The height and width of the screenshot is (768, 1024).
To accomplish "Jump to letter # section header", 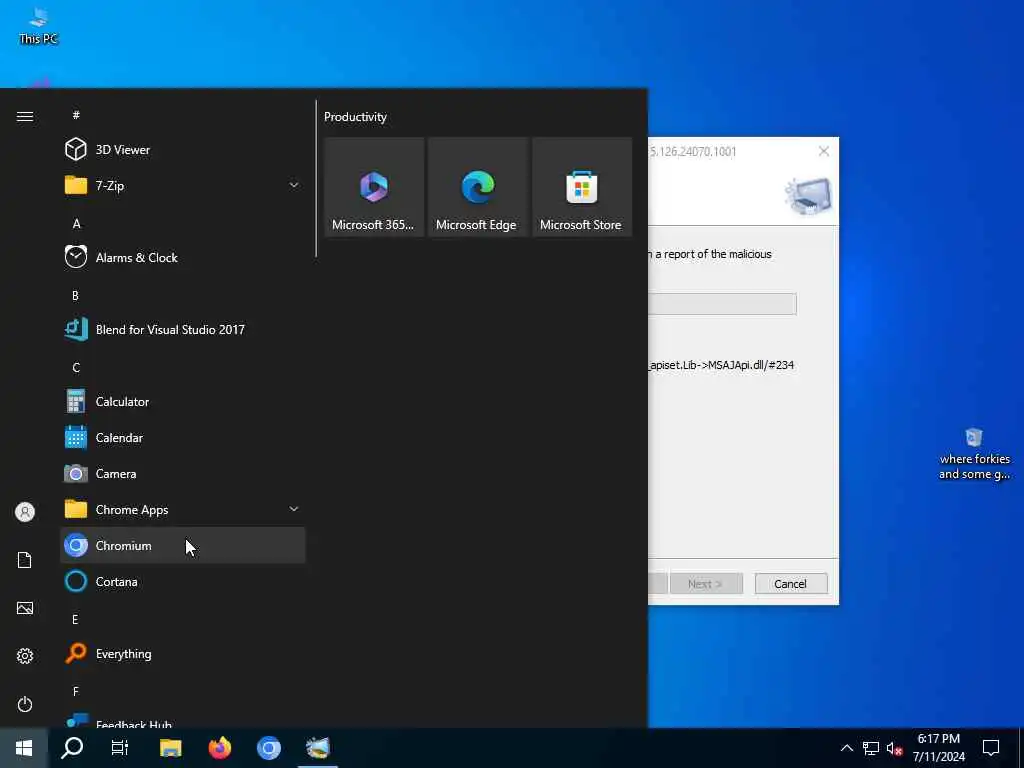I will [x=76, y=115].
